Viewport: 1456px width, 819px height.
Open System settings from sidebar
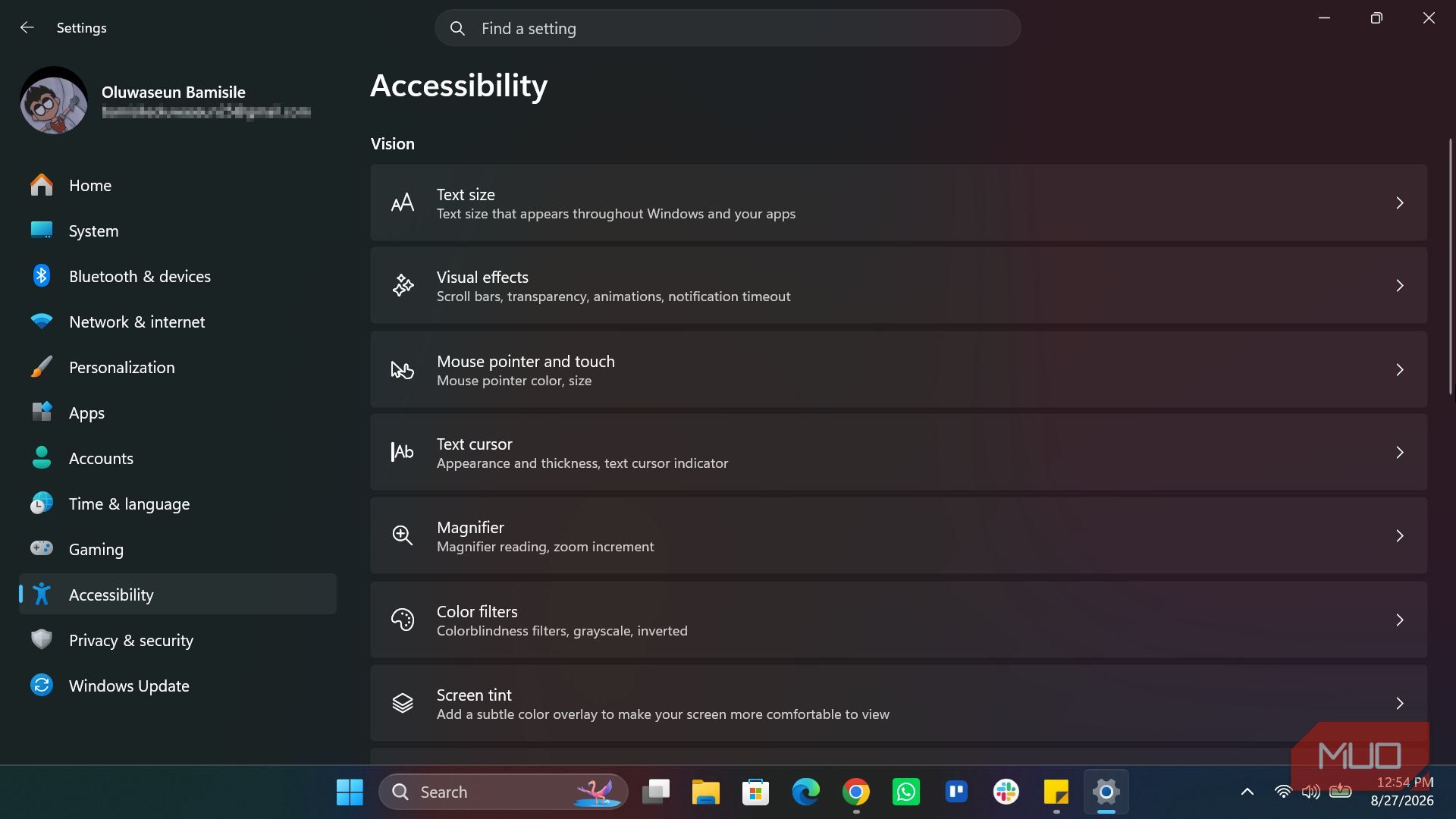pos(177,231)
